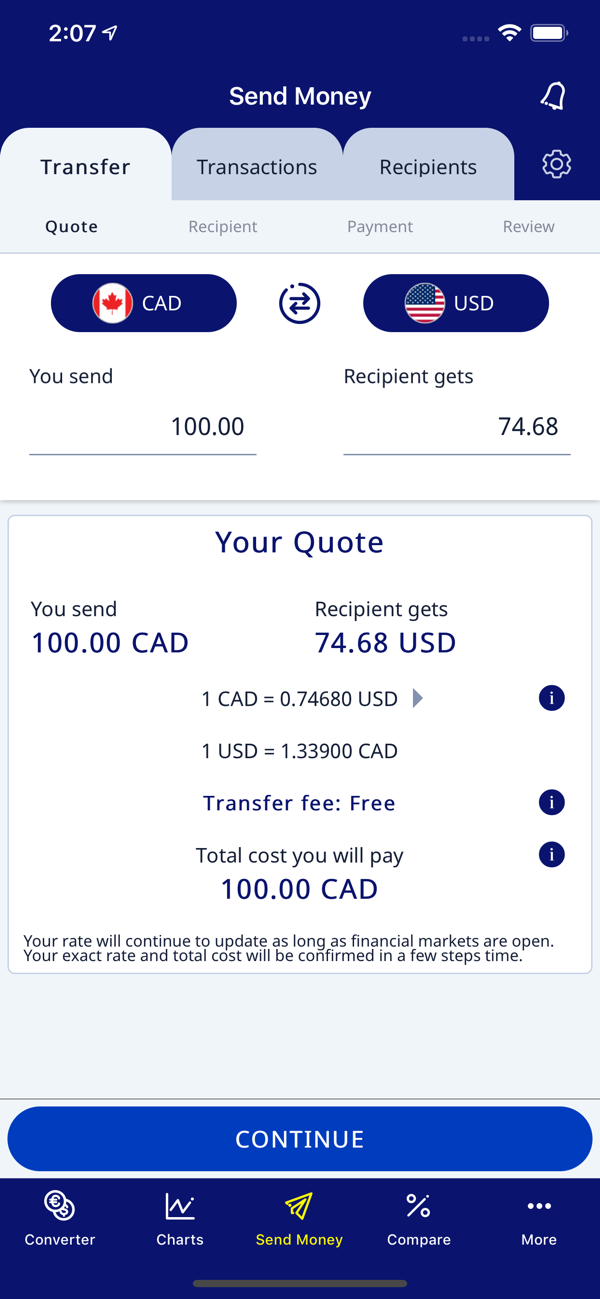This screenshot has width=600, height=1299.
Task: Tap info icon beside Total cost
Action: 551,854
